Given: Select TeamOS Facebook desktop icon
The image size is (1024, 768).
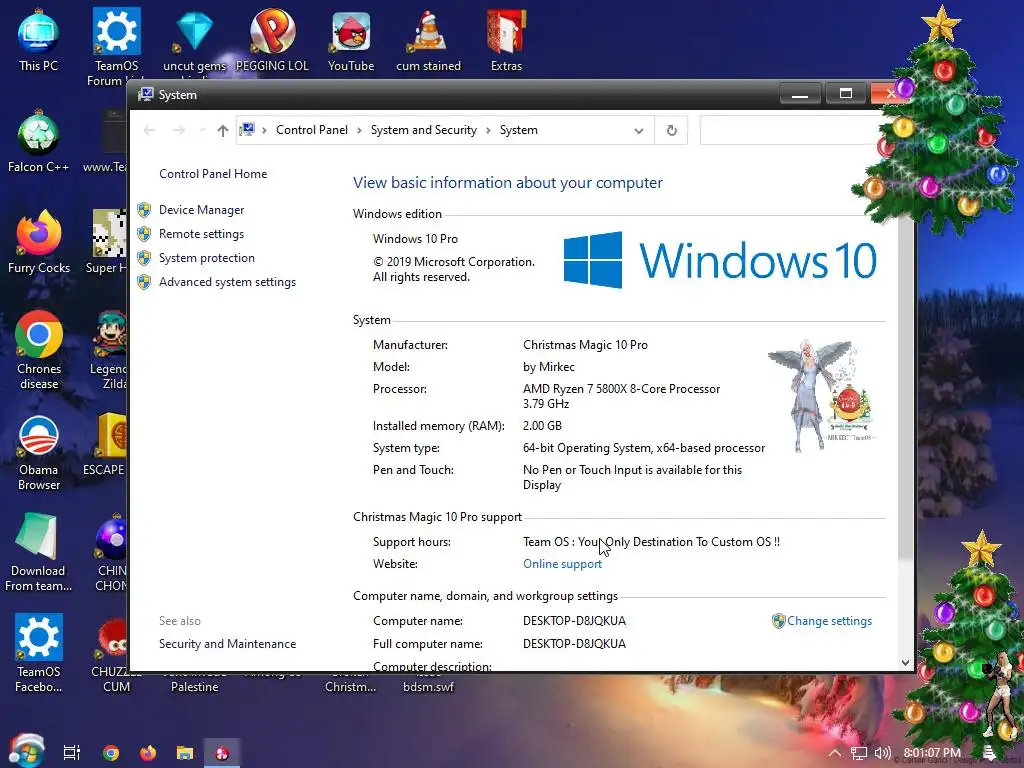Looking at the screenshot, I should [x=39, y=653].
